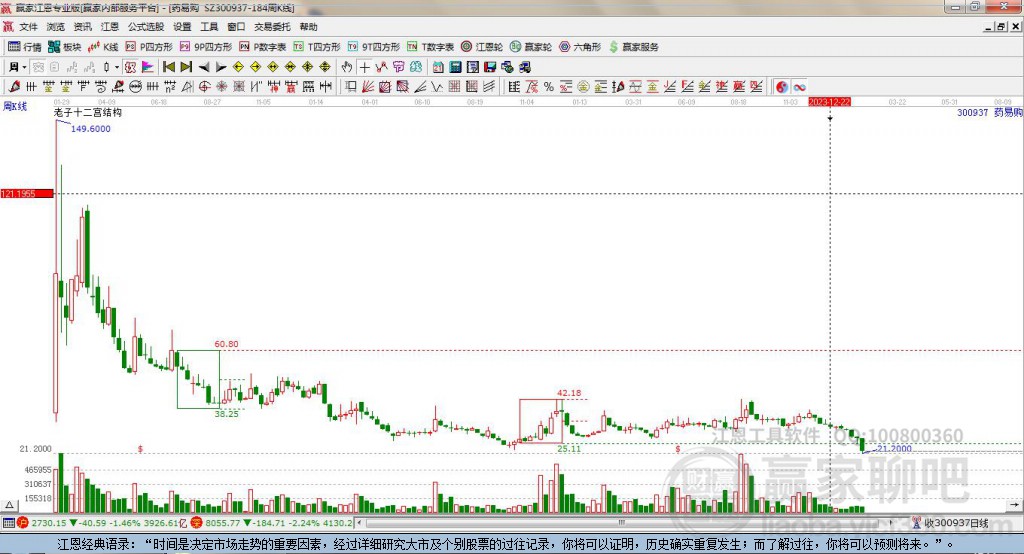This screenshot has height=554, width=1024.
Task: Open 江恩轮 Gann wheel tool
Action: click(x=482, y=47)
